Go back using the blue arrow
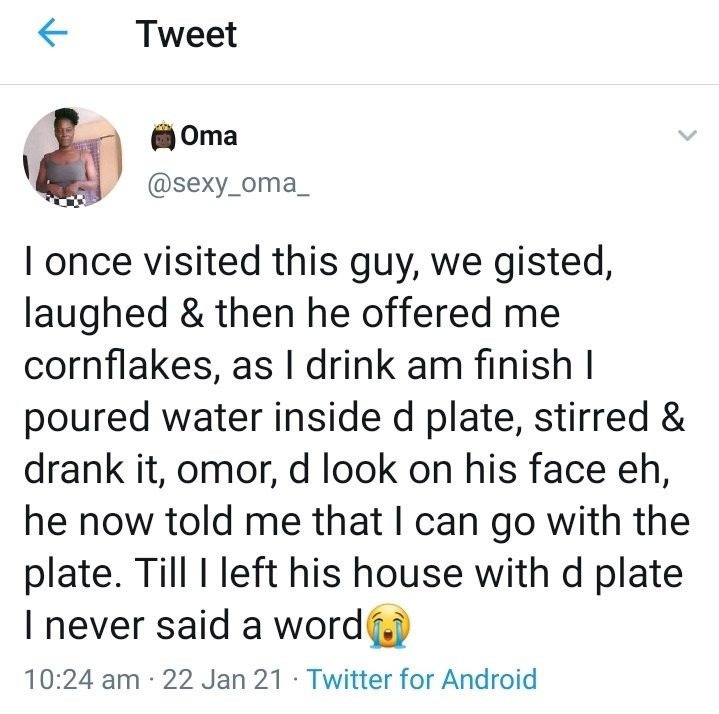This screenshot has width=719, height=714. click(x=53, y=33)
